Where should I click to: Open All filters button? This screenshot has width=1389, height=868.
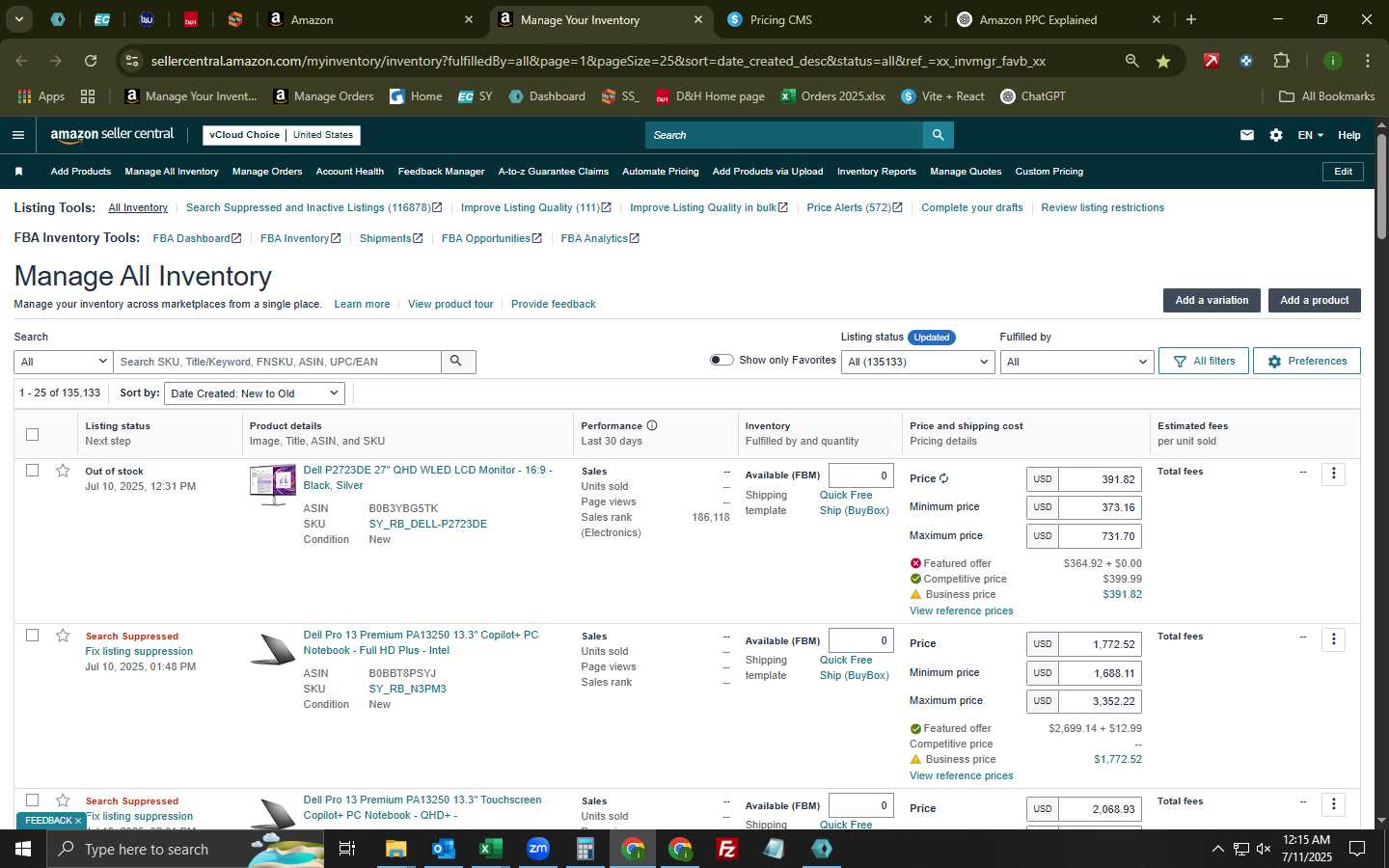click(x=1204, y=361)
